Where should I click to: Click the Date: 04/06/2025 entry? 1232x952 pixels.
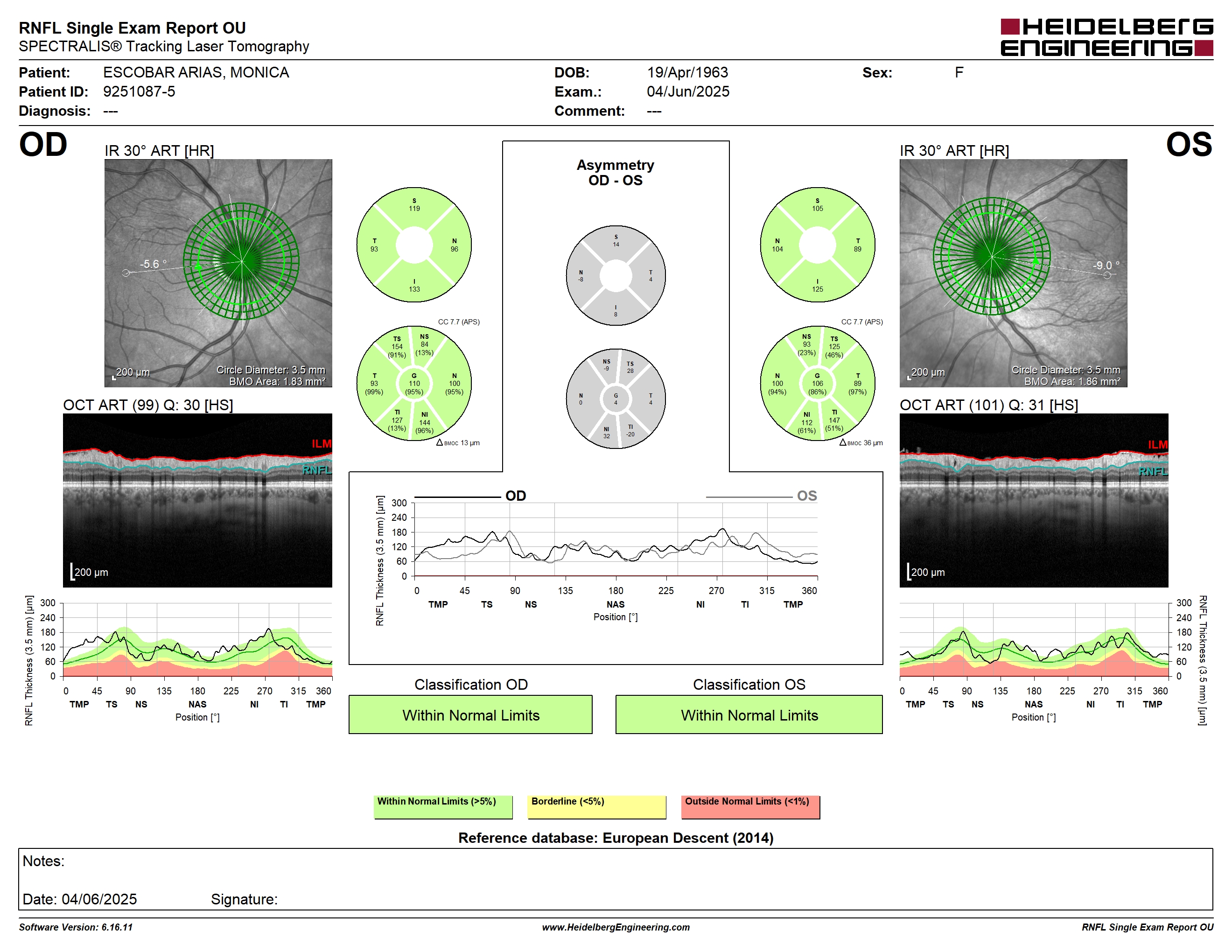click(x=79, y=899)
